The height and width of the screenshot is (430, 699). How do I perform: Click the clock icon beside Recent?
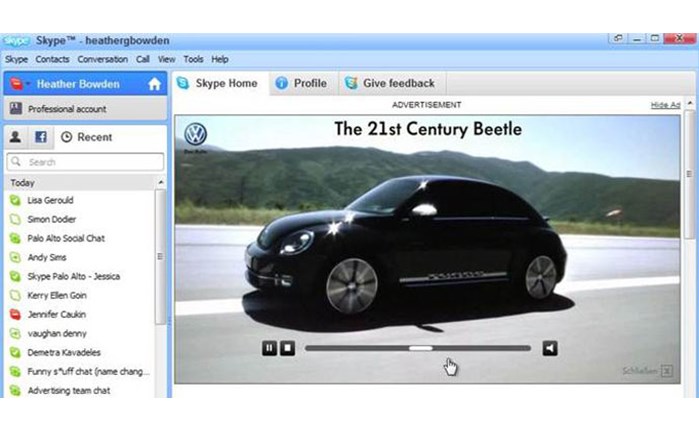66,137
